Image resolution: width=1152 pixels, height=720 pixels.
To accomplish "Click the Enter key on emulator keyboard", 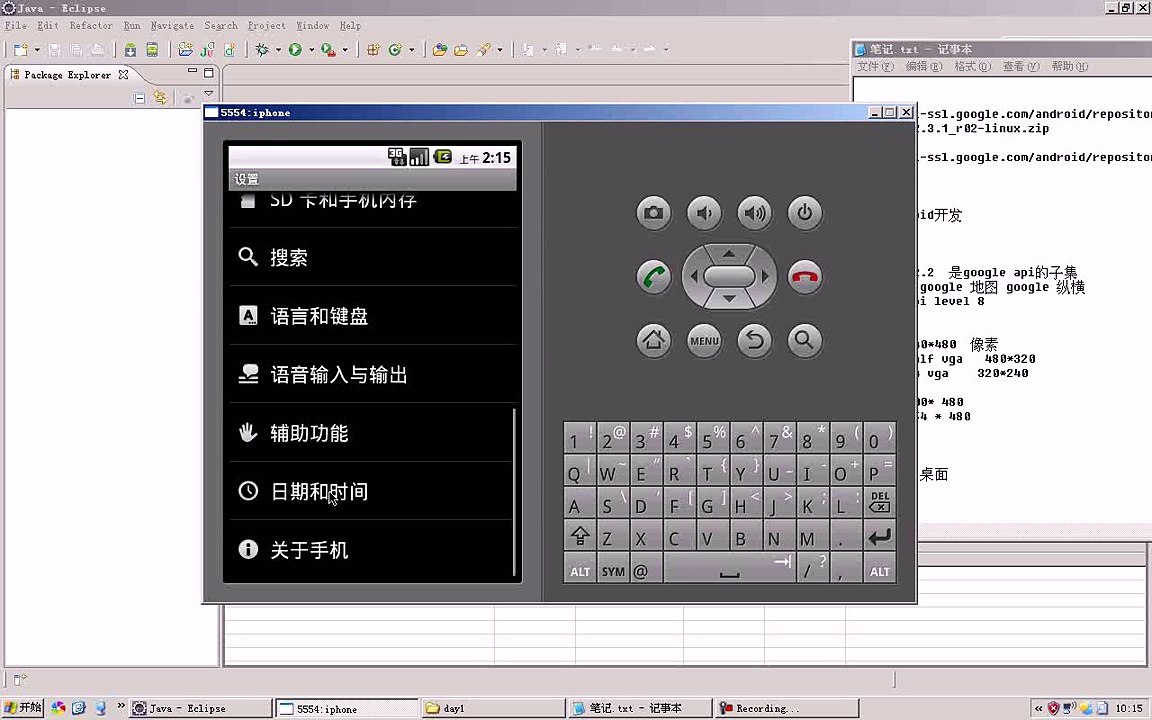I will [x=879, y=537].
